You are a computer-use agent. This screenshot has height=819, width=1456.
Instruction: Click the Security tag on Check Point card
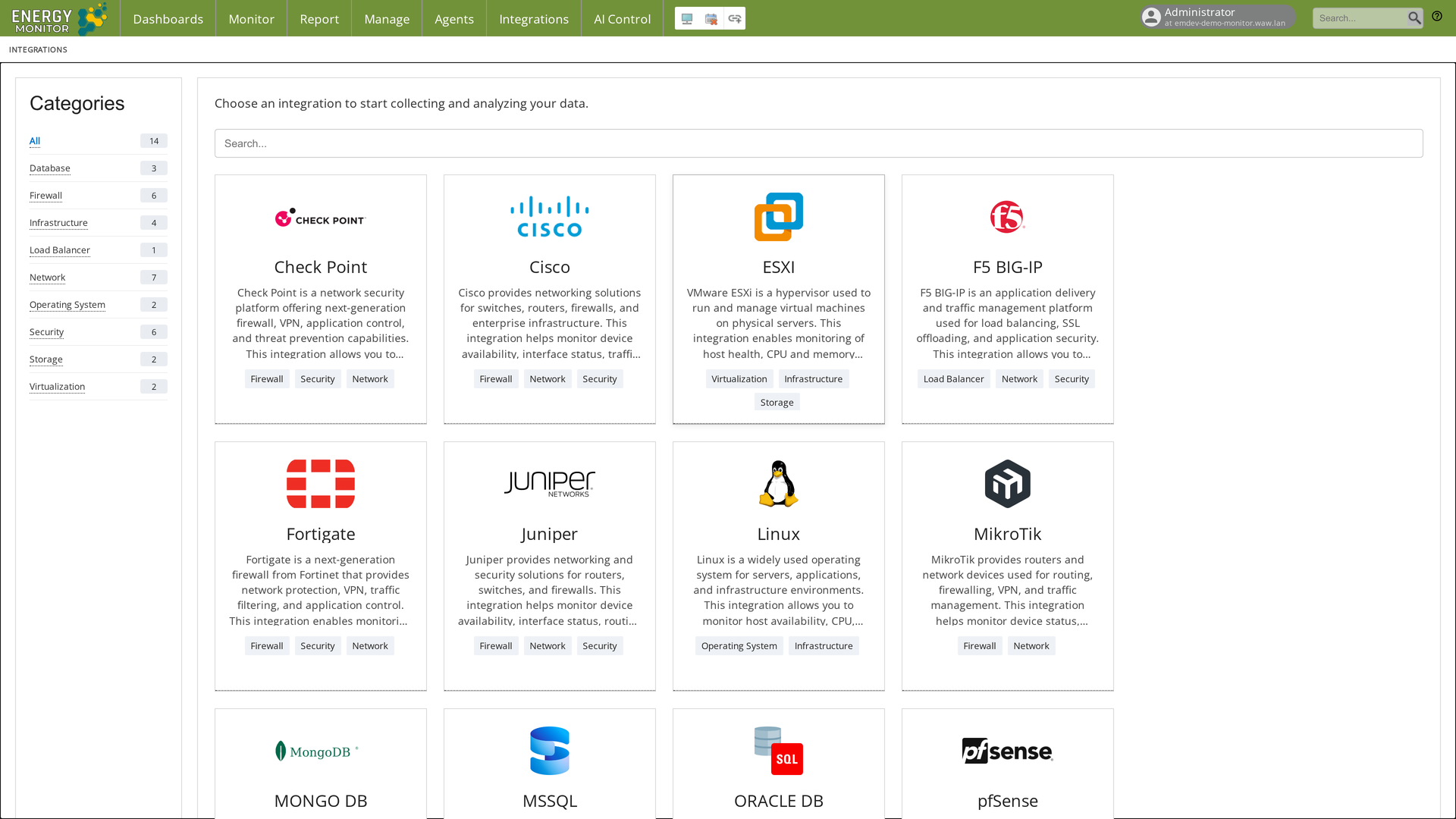[318, 379]
